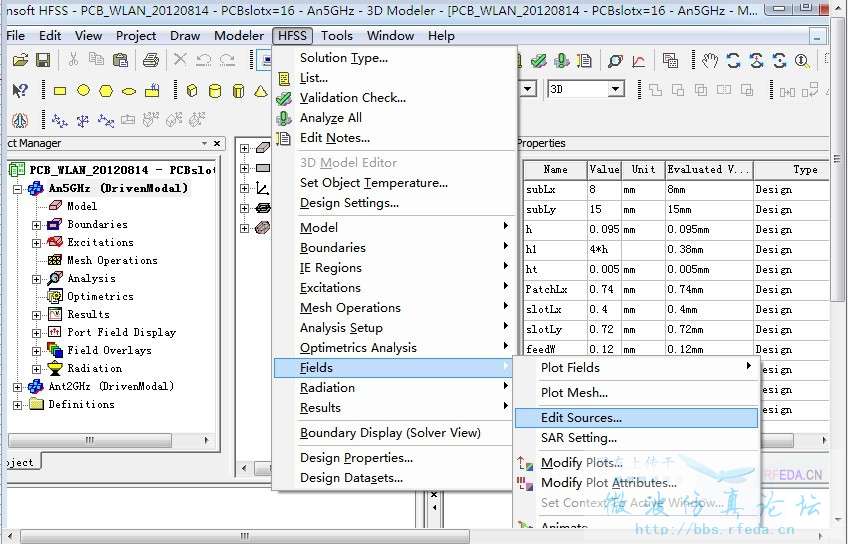Open the 3D dropdown combo box
This screenshot has height=544, width=848.
615,89
